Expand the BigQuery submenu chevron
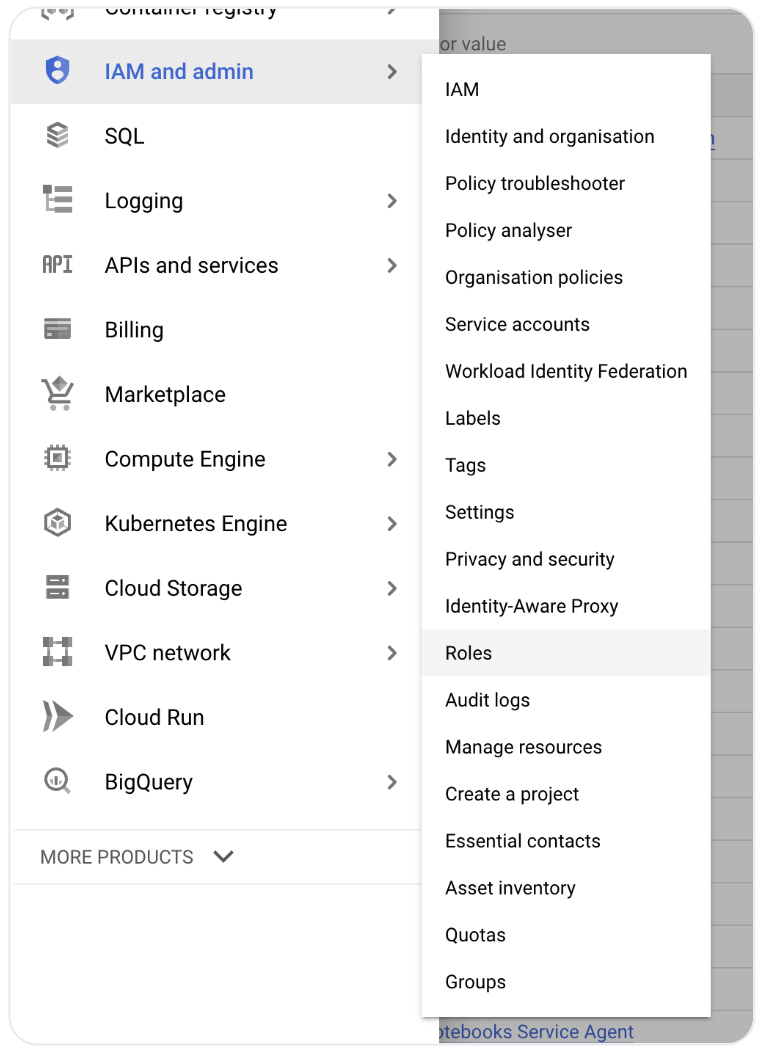This screenshot has height=1054, width=764. coord(392,782)
